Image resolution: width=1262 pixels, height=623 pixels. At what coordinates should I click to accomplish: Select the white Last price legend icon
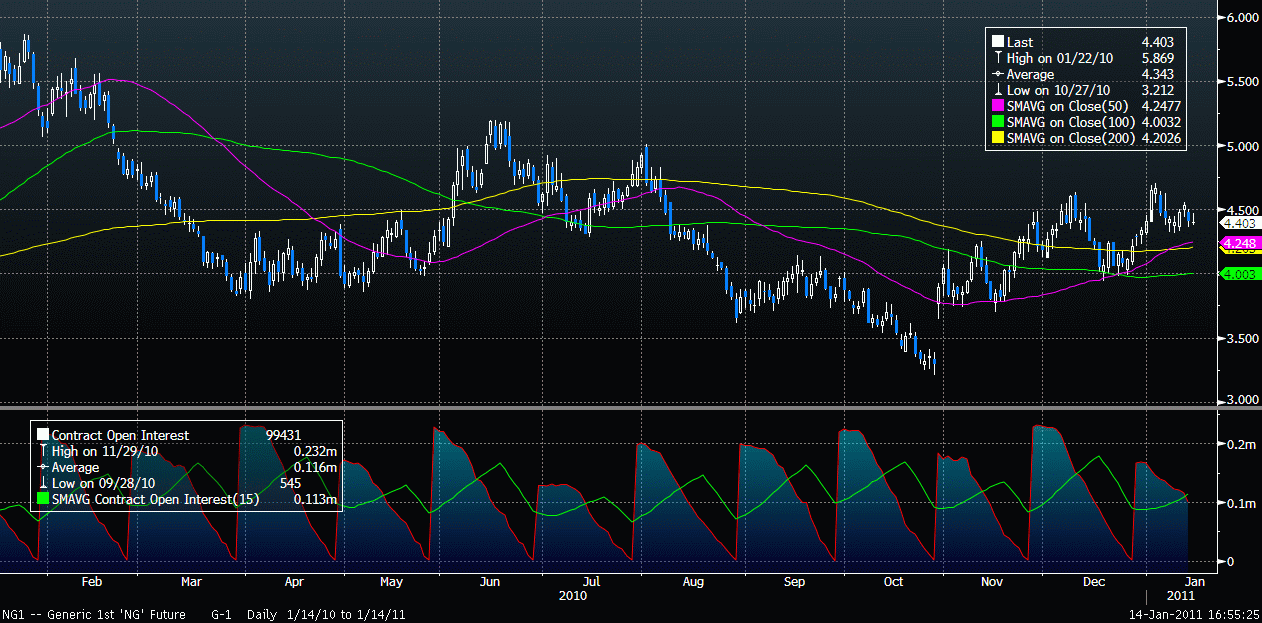(998, 42)
